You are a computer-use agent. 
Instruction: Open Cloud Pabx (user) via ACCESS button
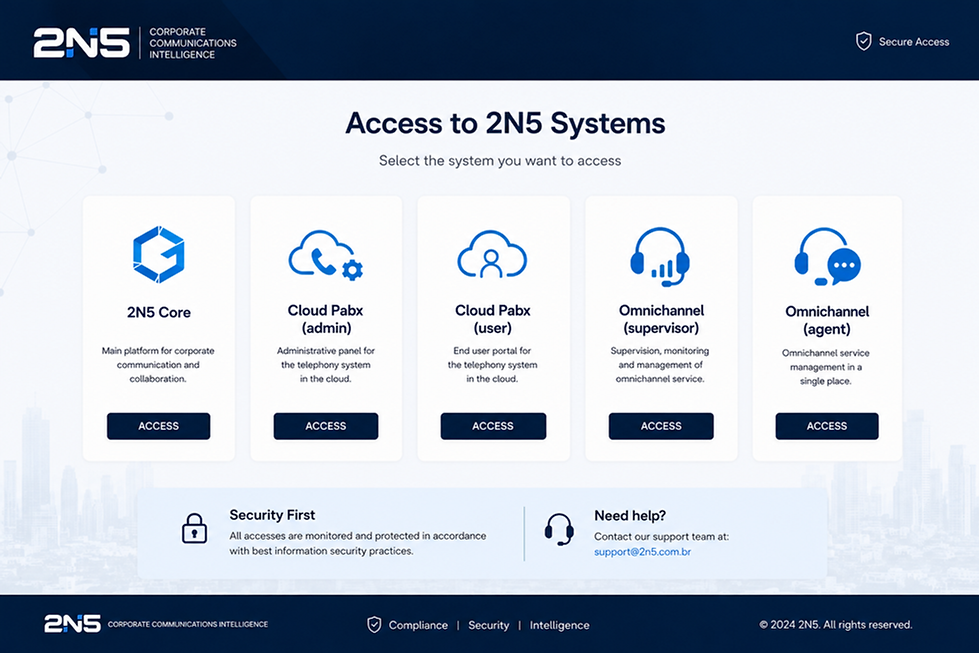(493, 426)
